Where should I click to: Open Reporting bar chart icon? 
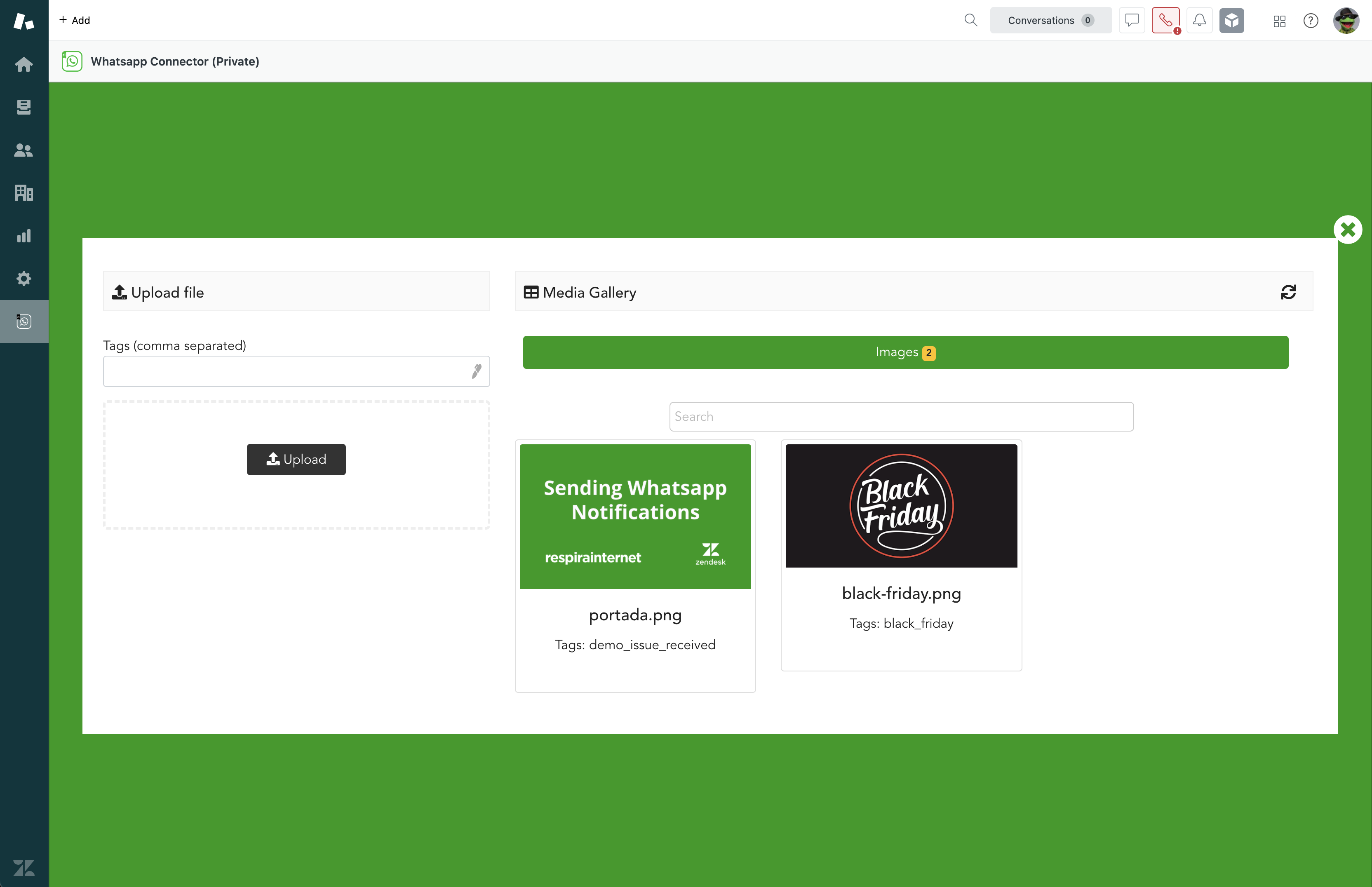tap(23, 236)
